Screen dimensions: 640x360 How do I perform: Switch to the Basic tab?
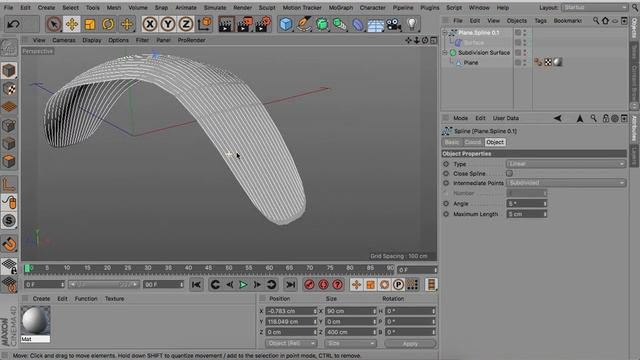pyautogui.click(x=452, y=142)
